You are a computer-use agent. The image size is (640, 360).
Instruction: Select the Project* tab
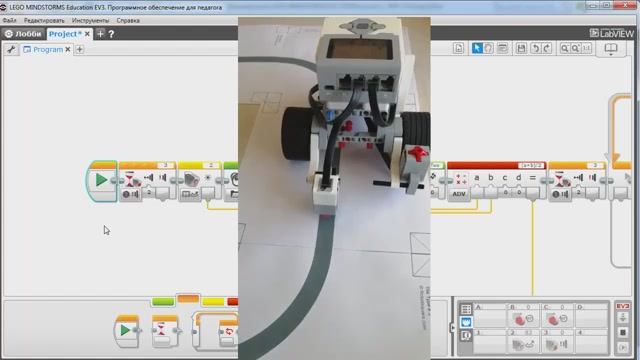(x=65, y=34)
